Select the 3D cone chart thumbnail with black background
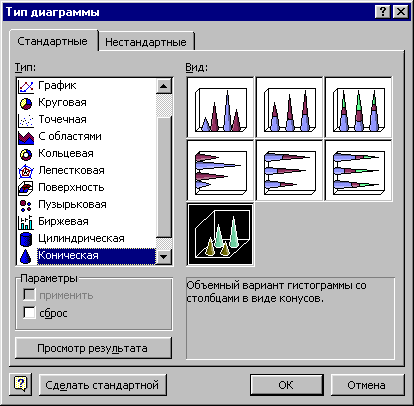 click(220, 234)
